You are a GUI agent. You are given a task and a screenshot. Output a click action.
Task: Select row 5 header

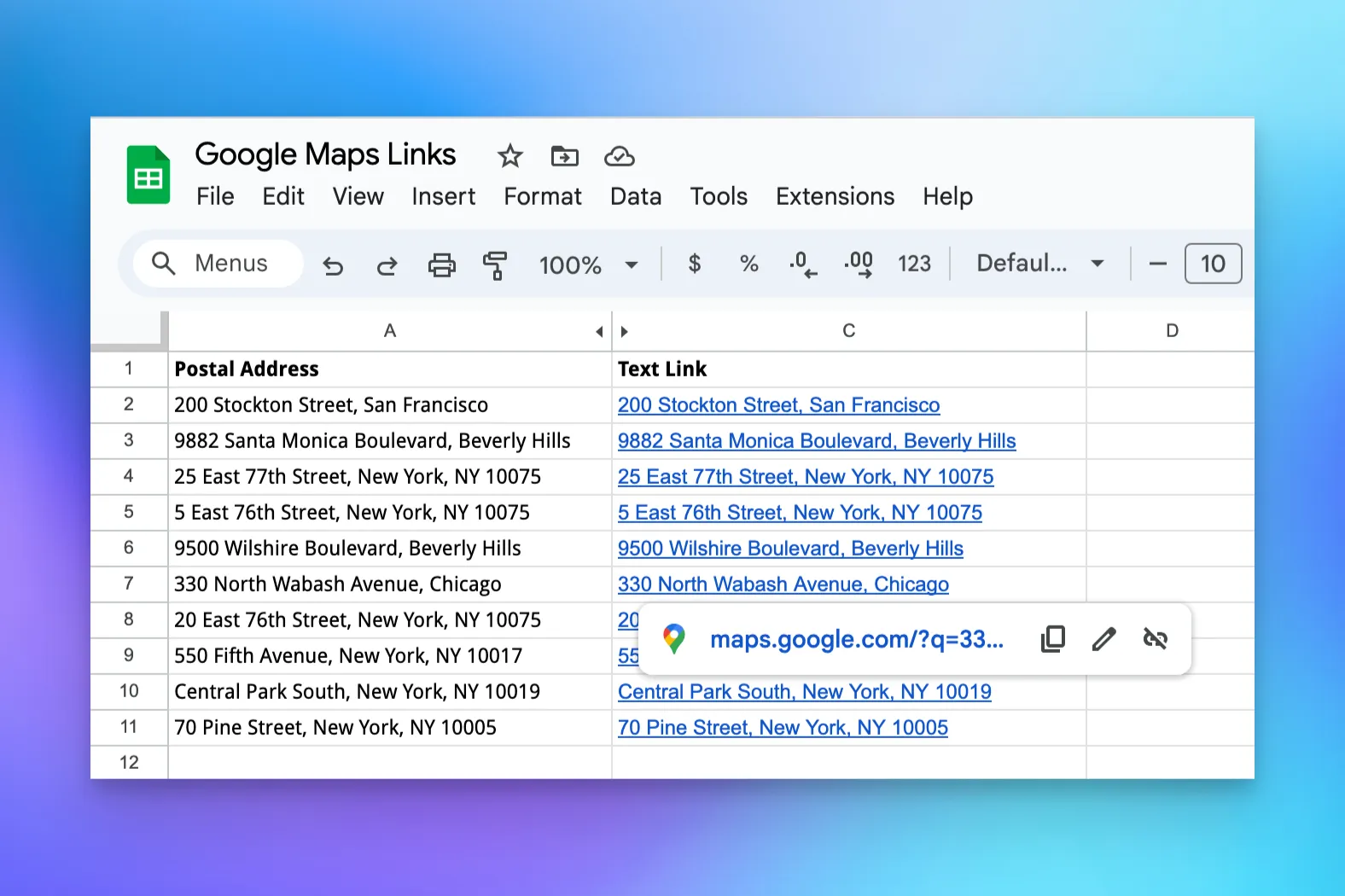pos(129,513)
